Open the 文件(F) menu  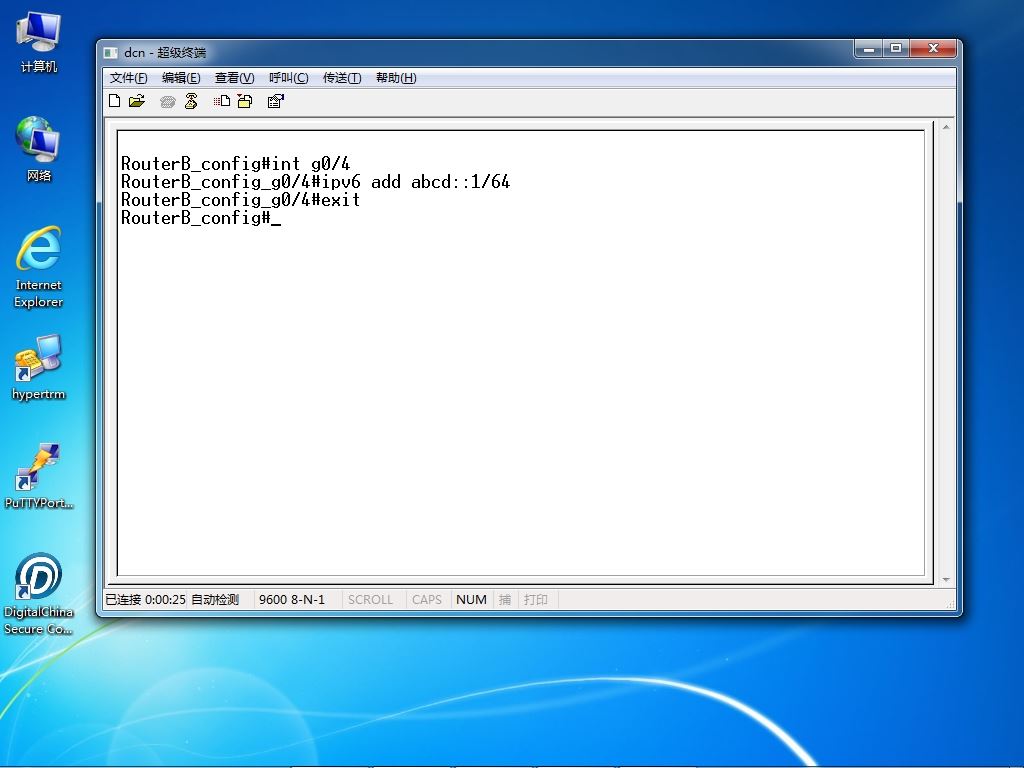[129, 78]
